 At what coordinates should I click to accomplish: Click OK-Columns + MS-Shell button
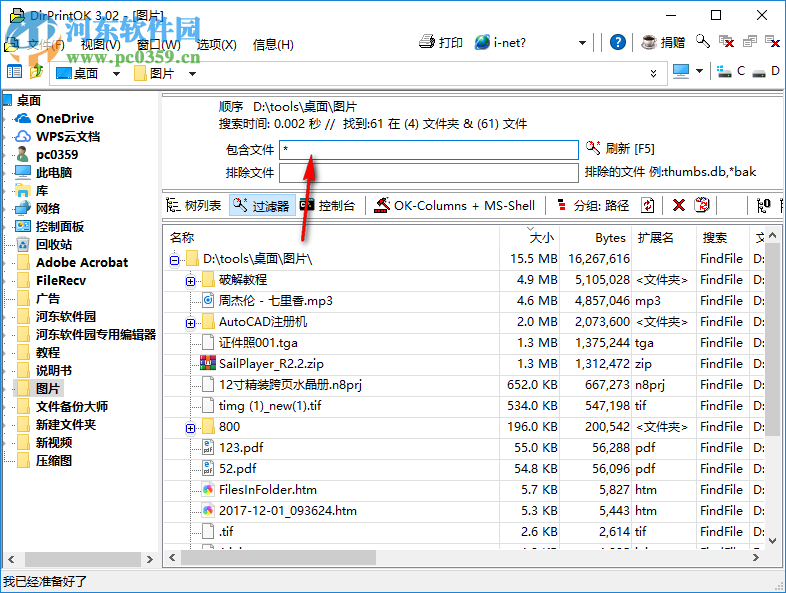tap(454, 206)
